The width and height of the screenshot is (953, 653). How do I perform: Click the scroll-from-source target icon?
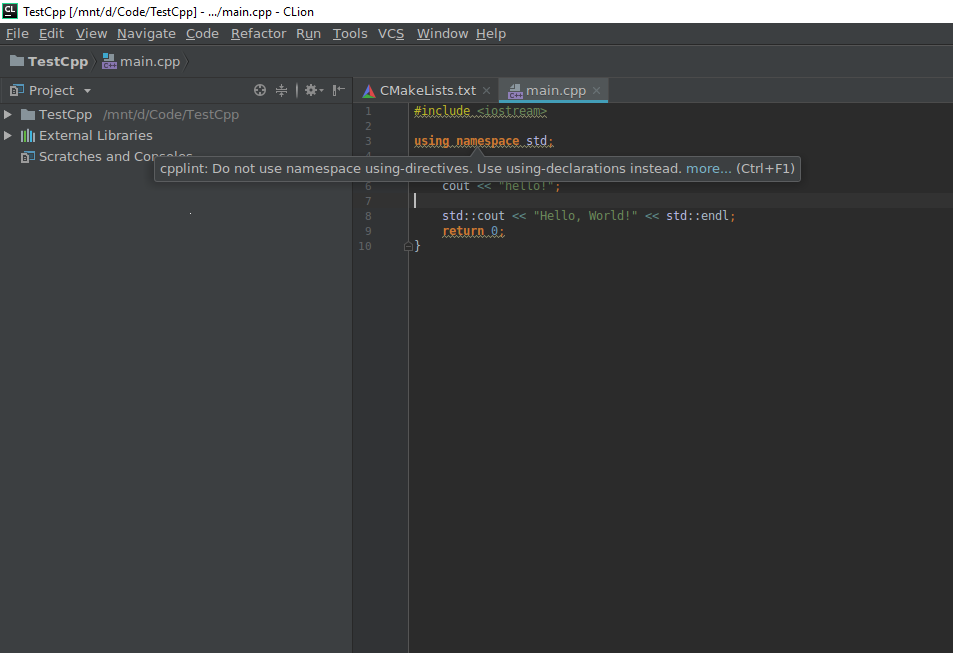[260, 90]
